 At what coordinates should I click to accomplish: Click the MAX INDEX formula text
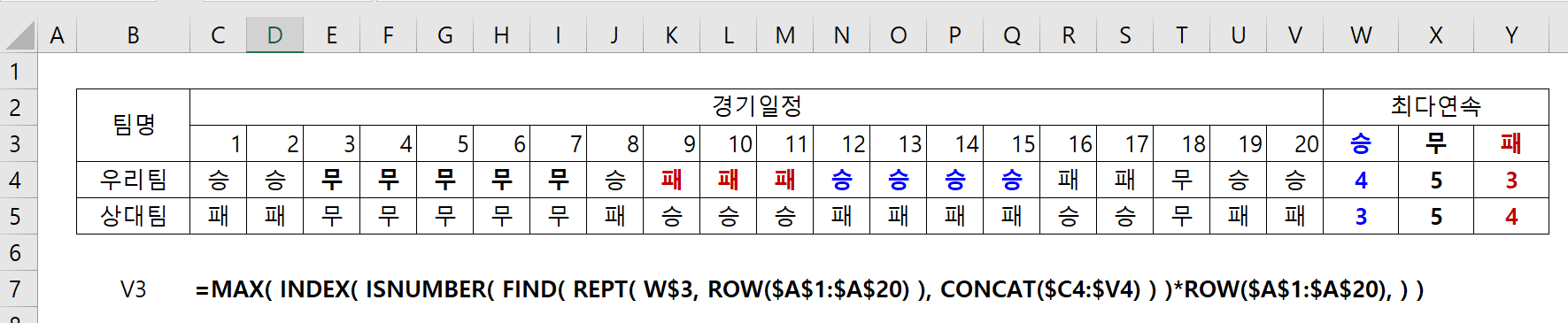[809, 289]
